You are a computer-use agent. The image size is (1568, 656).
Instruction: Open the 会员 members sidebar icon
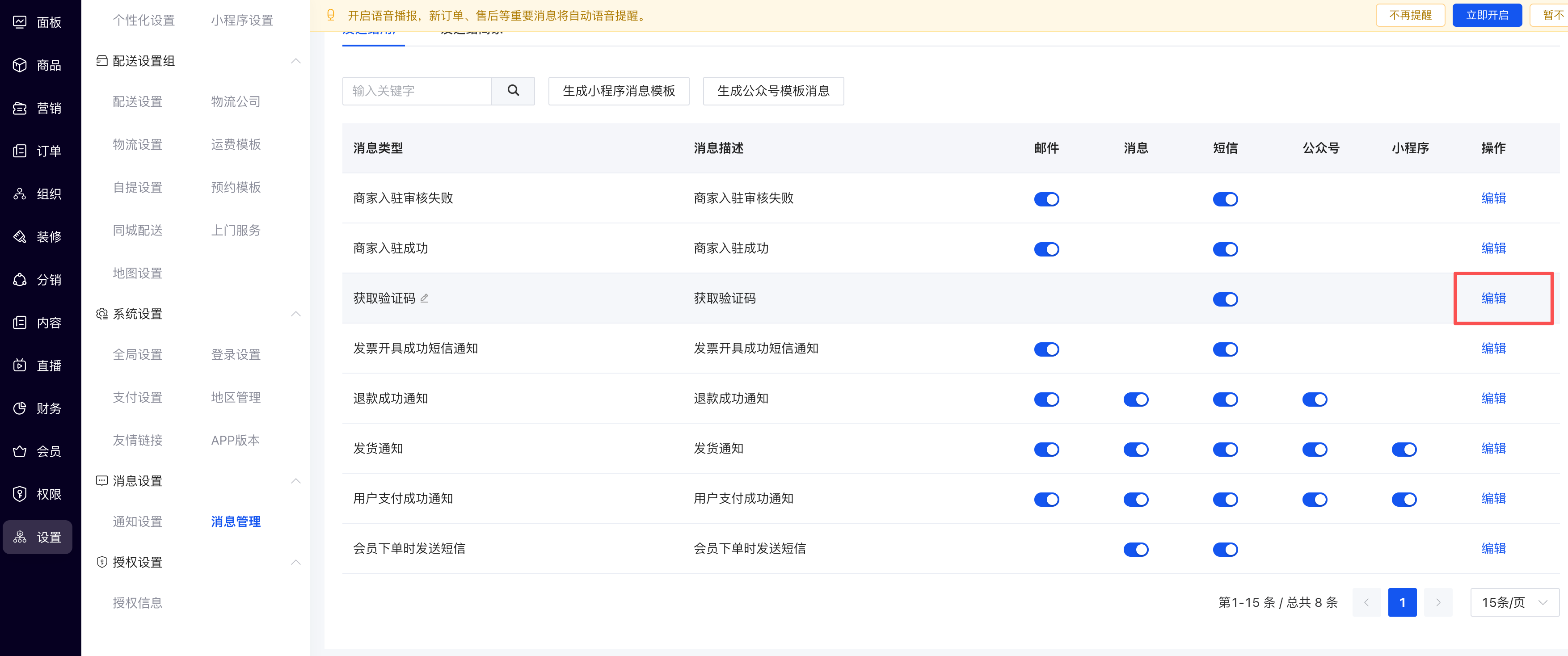pyautogui.click(x=20, y=451)
